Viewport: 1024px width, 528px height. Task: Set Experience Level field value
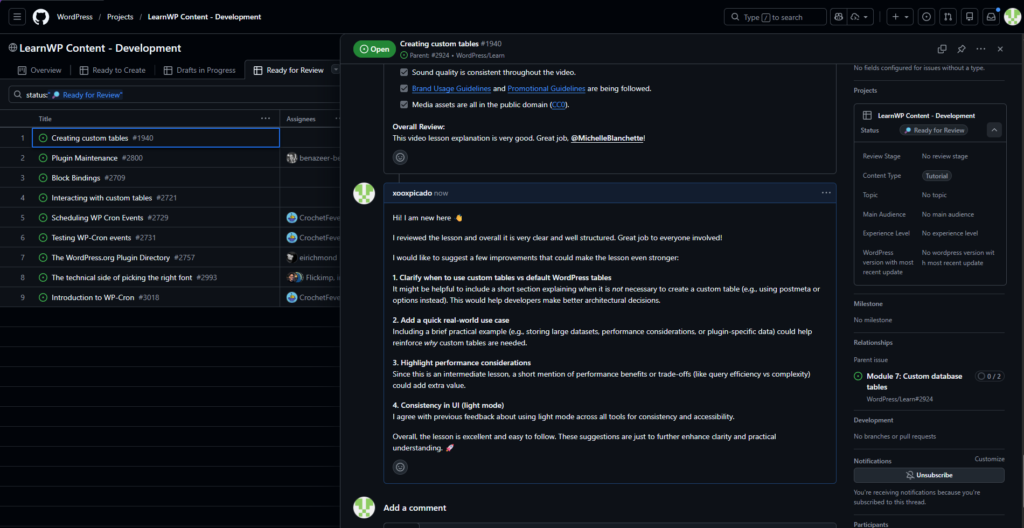(950, 233)
